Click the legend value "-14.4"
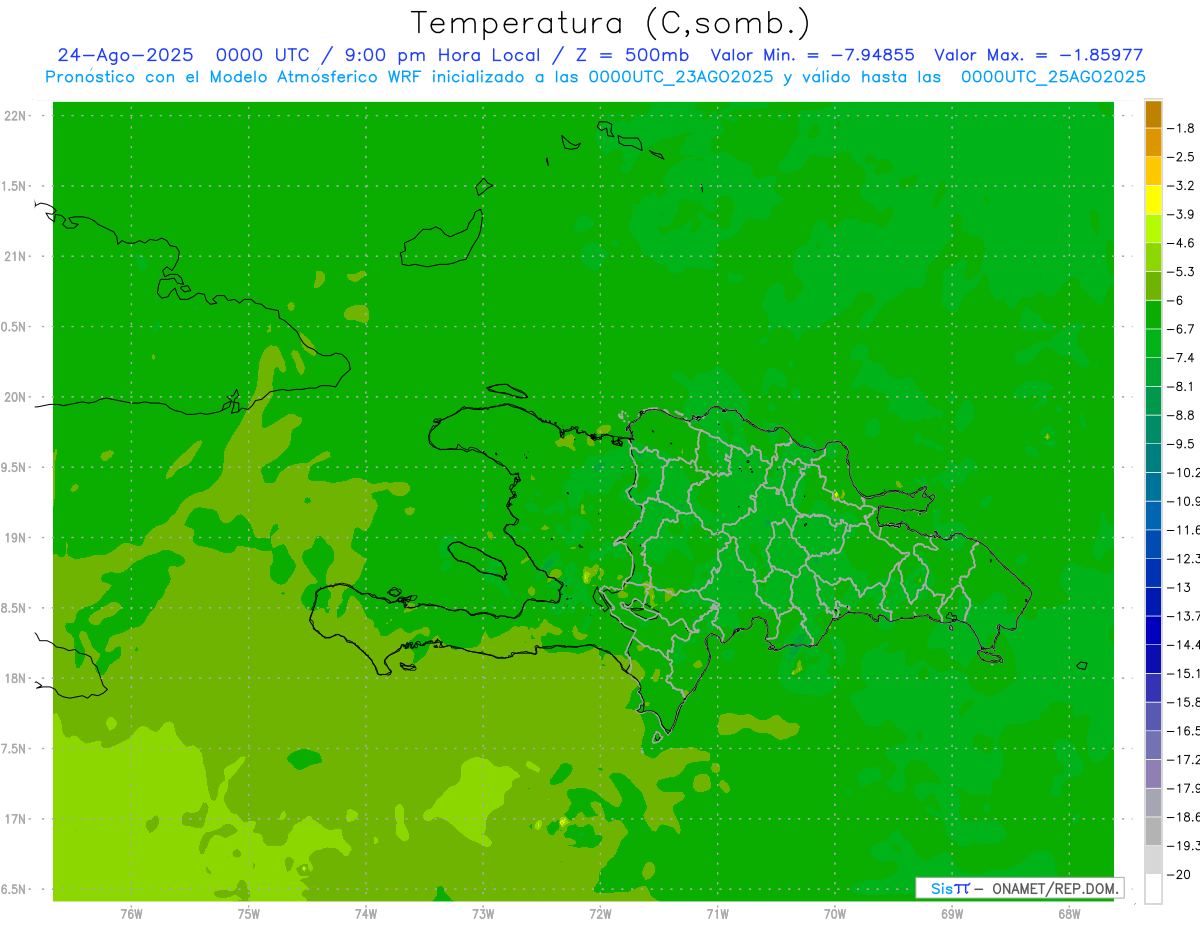This screenshot has width=1200, height=927. click(1184, 645)
